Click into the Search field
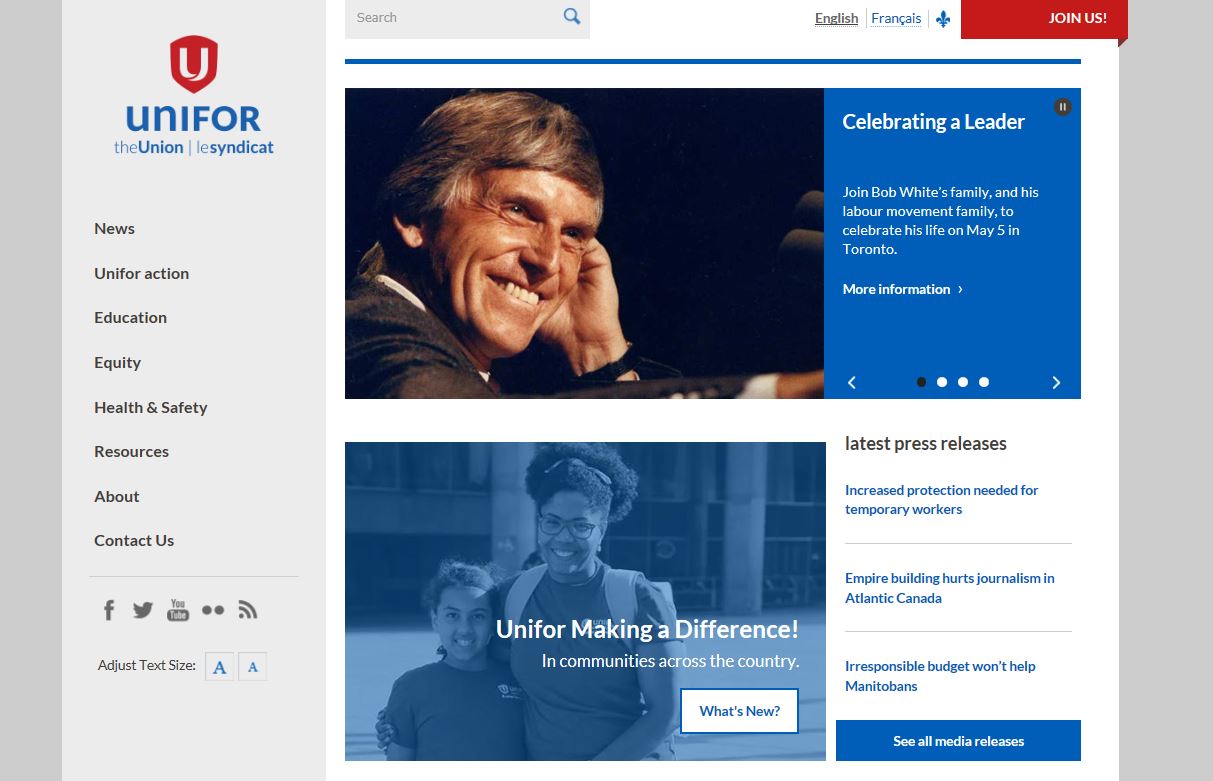This screenshot has height=781, width=1213. click(453, 18)
